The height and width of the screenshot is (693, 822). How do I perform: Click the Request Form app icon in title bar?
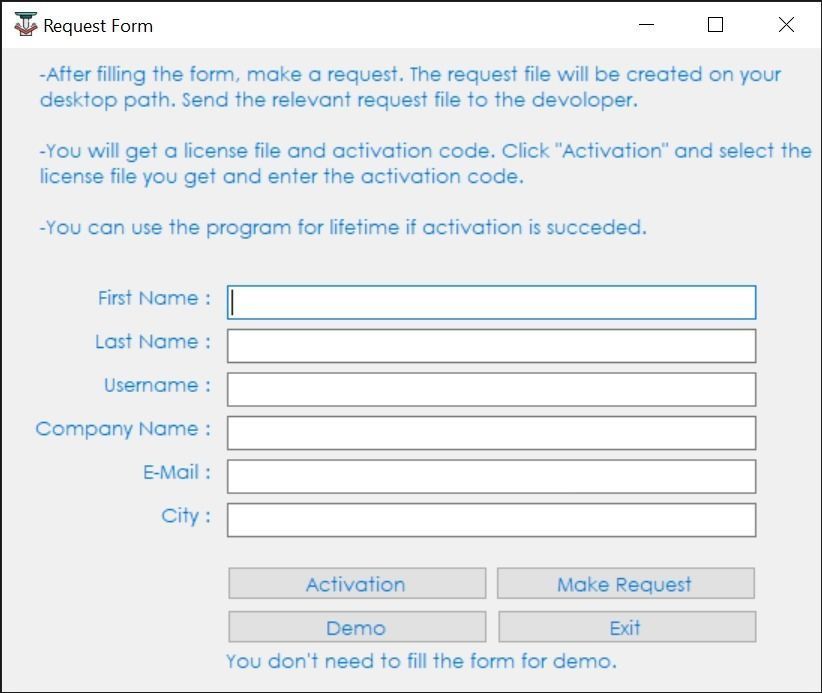(x=25, y=25)
